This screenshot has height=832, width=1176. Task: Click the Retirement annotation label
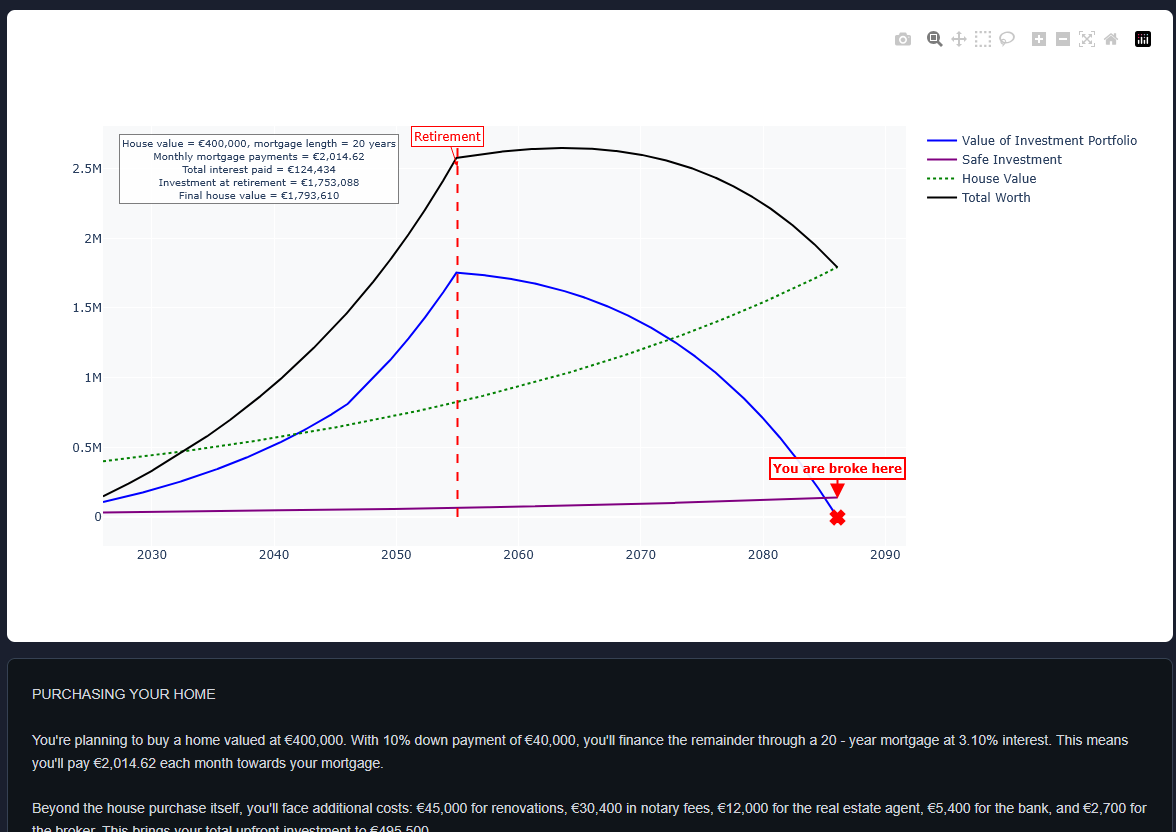tap(447, 136)
